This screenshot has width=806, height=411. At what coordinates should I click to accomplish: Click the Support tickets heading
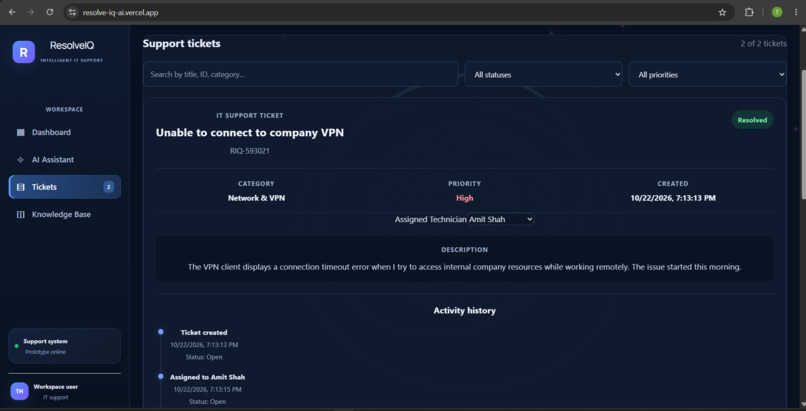coord(181,44)
